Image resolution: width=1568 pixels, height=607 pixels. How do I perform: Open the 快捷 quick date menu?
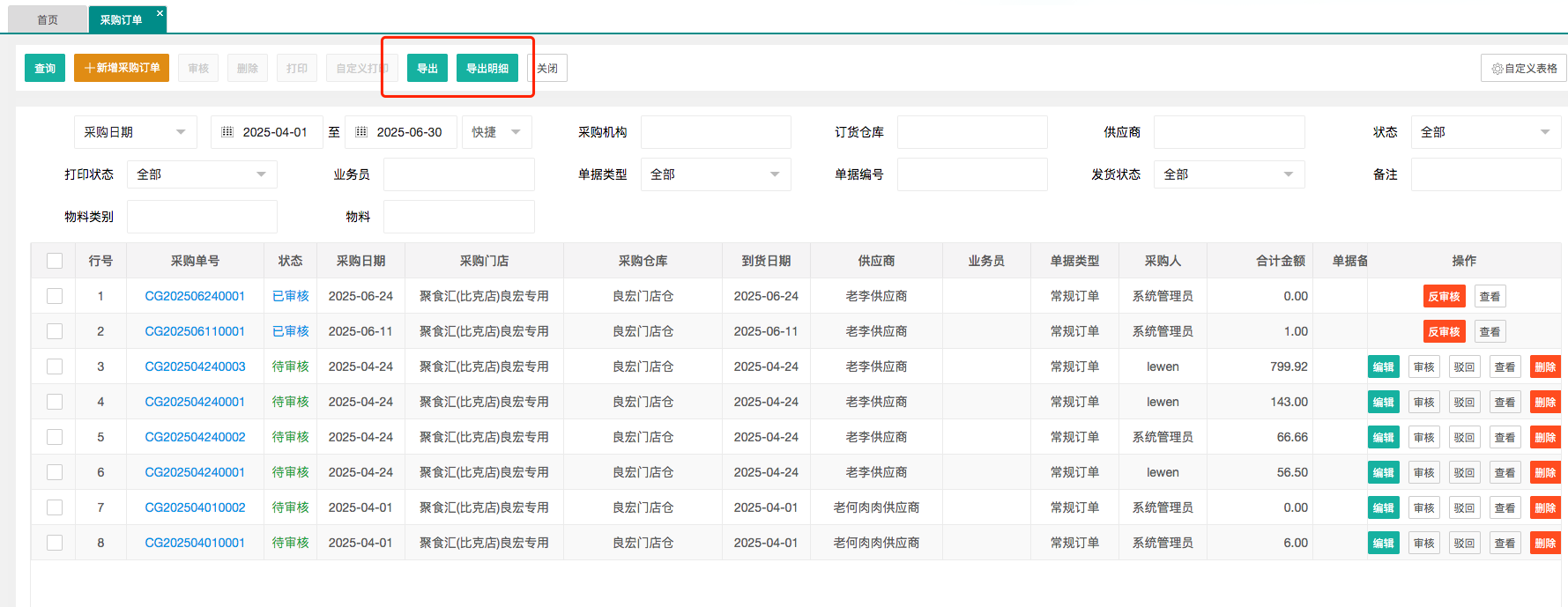coord(496,132)
